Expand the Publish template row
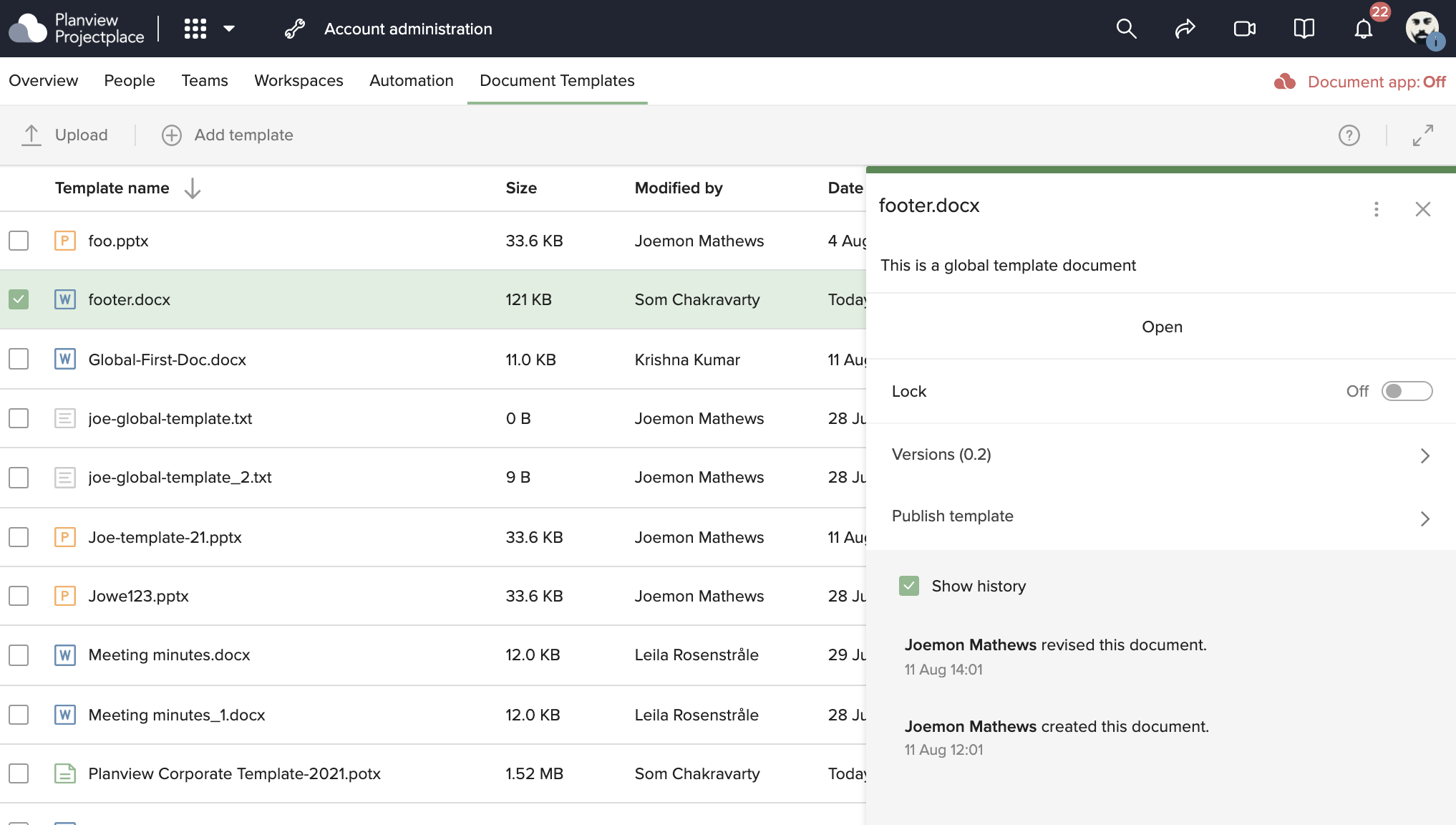This screenshot has height=825, width=1456. coord(1161,516)
